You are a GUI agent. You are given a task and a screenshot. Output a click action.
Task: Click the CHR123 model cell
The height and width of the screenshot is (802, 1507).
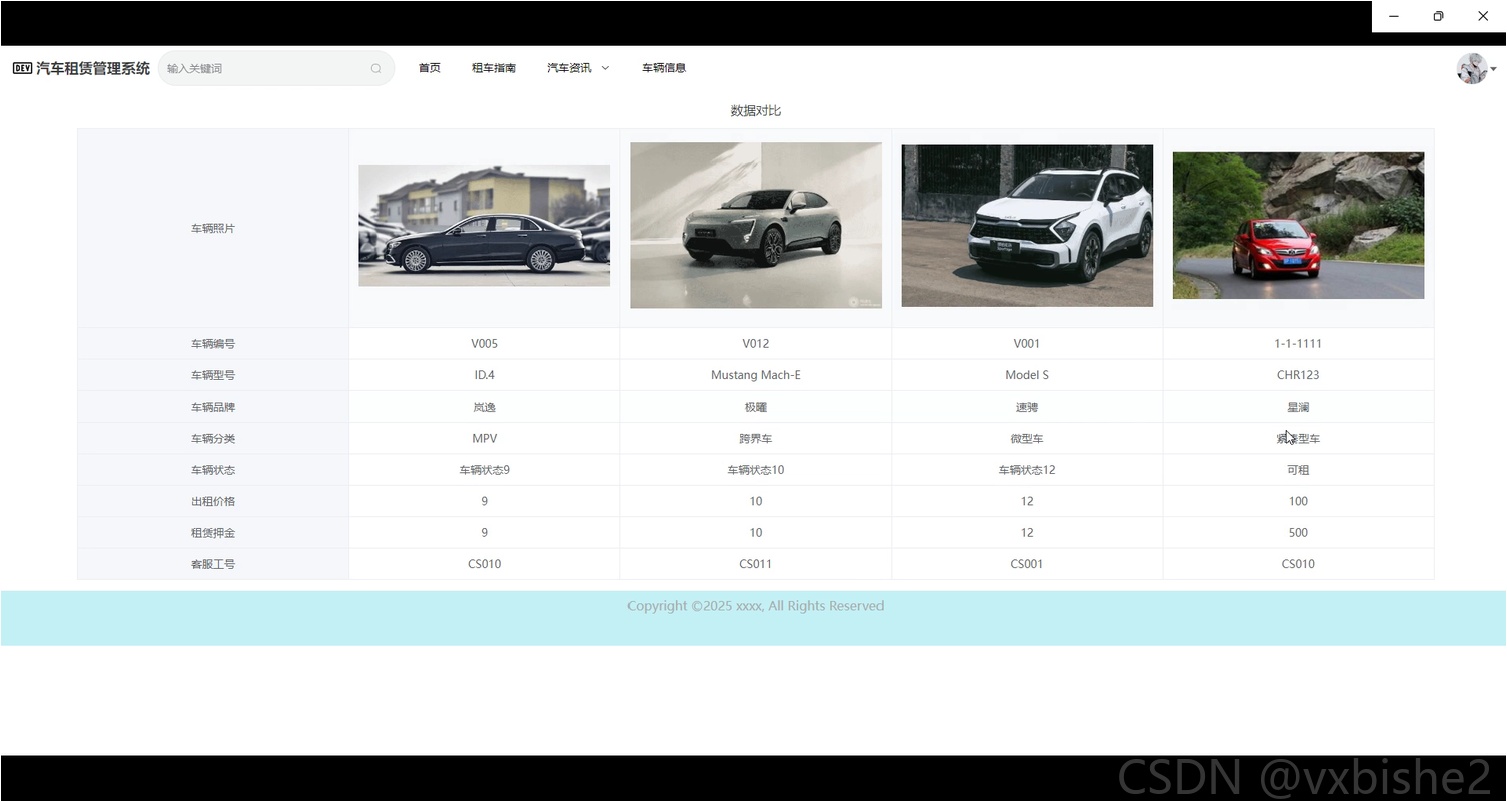[x=1298, y=376]
